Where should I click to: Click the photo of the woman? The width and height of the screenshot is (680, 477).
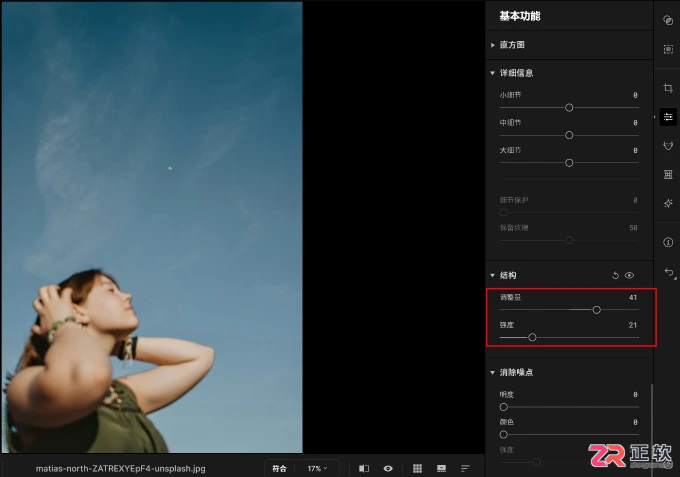(x=152, y=227)
